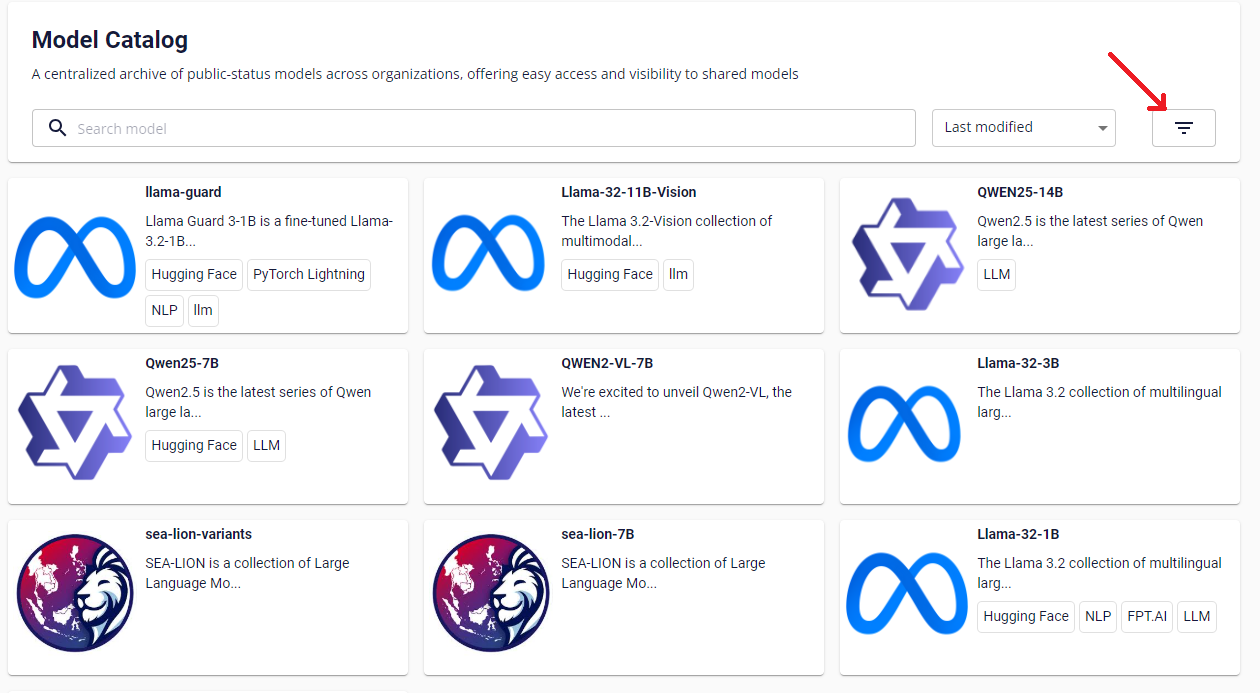Select the Hugging Face tag on Qwen25-7B
The image size is (1260, 693).
coord(195,446)
